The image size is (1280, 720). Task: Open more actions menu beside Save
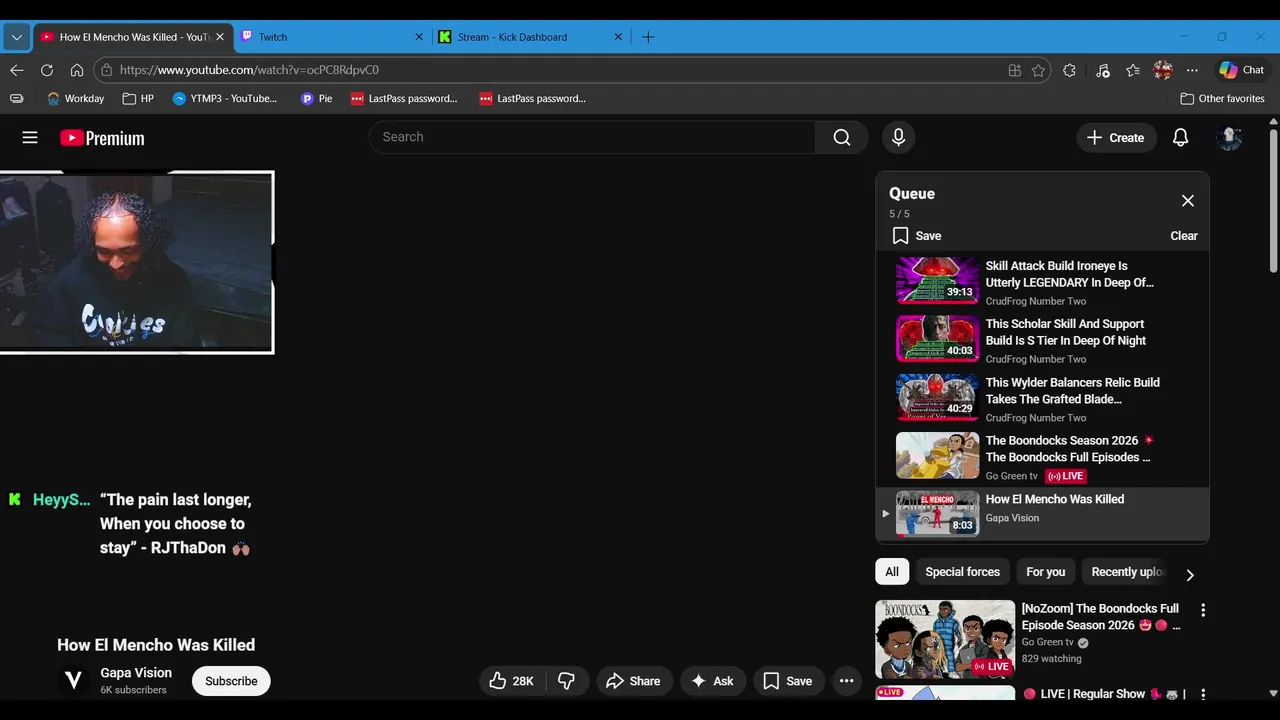coord(846,681)
